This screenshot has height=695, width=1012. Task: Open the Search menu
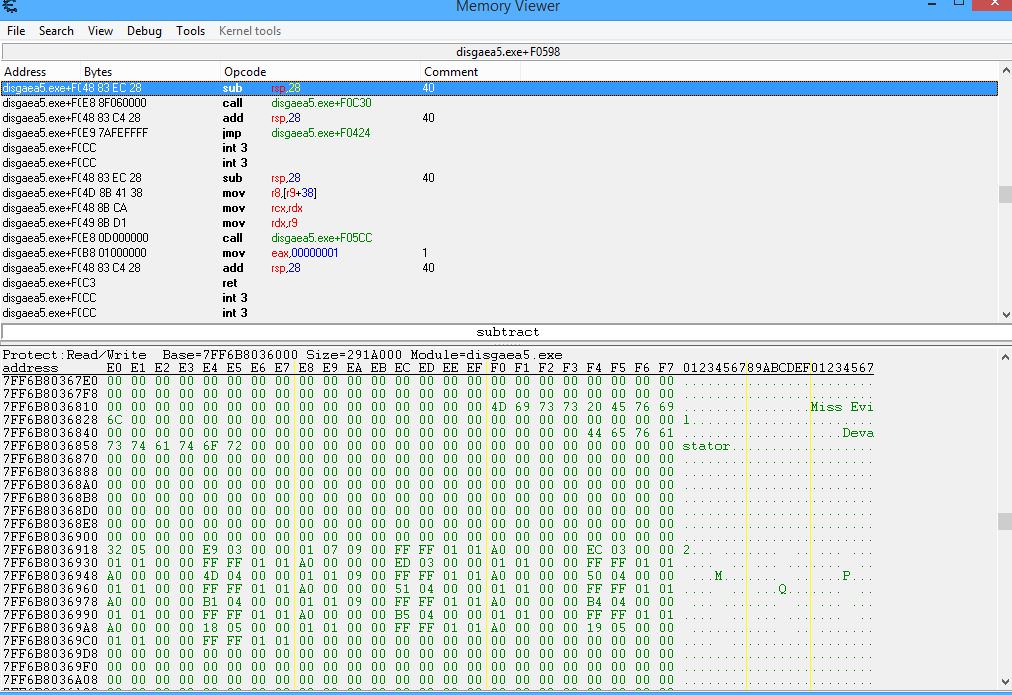pyautogui.click(x=56, y=31)
